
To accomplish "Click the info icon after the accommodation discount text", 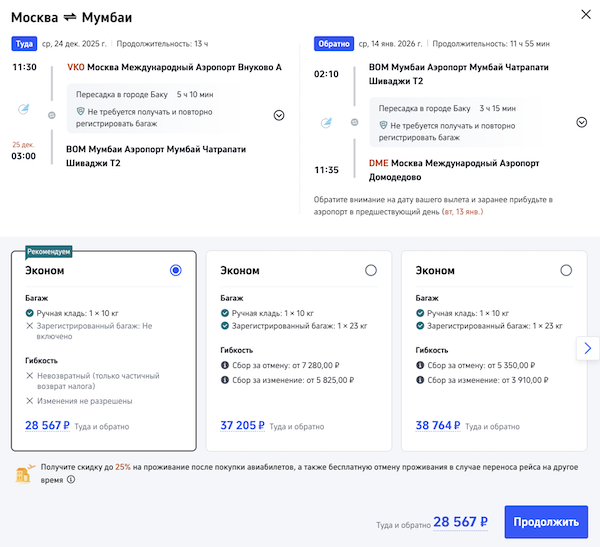I will 71,480.
